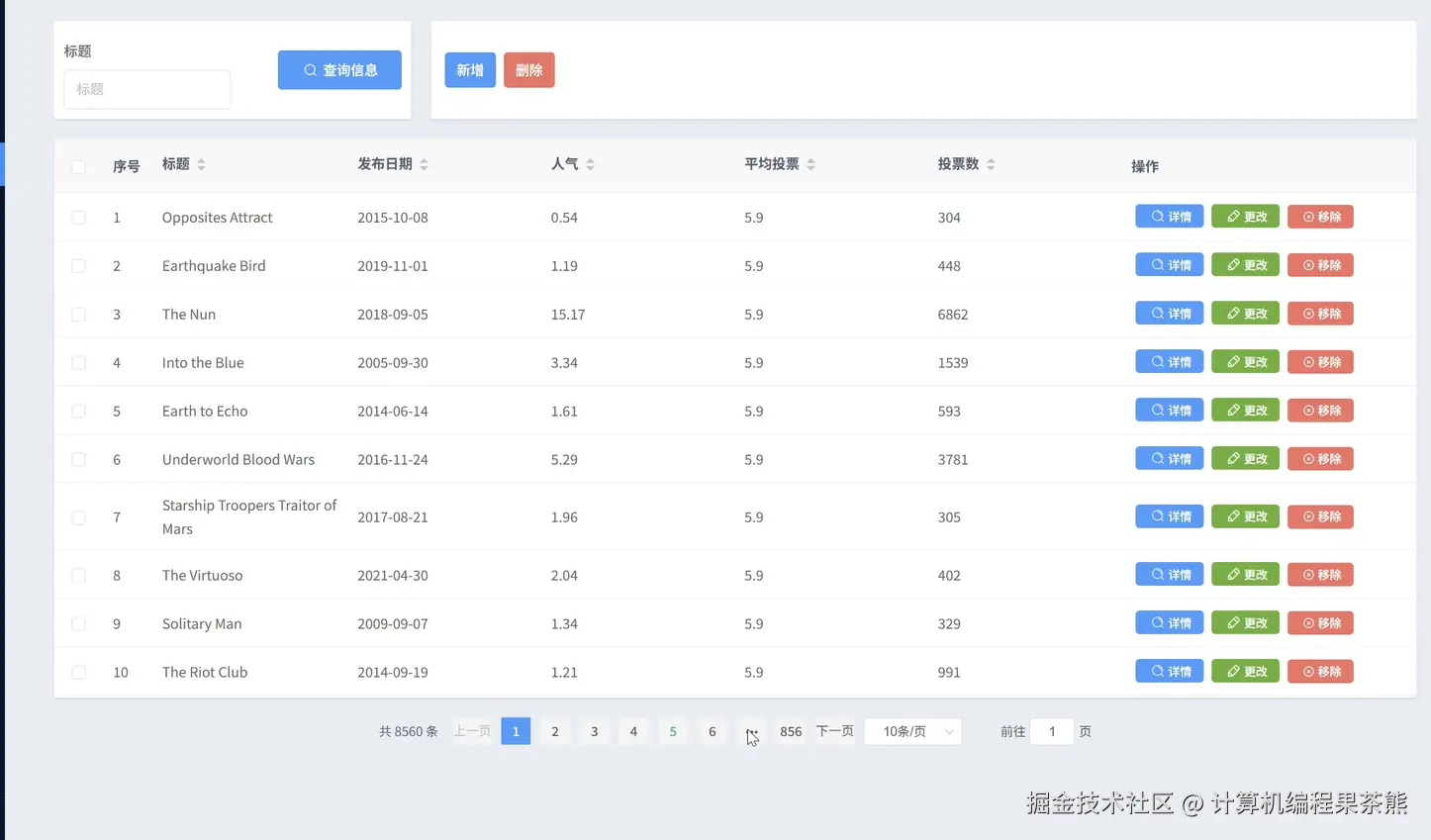Click inside the 标题 search input field
The image size is (1431, 840).
pyautogui.click(x=146, y=89)
